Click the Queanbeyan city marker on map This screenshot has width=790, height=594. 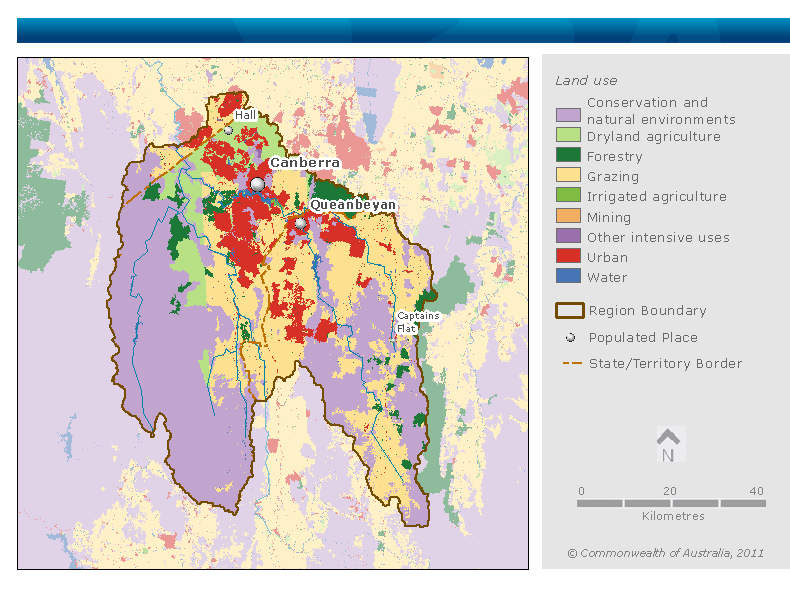click(x=300, y=223)
